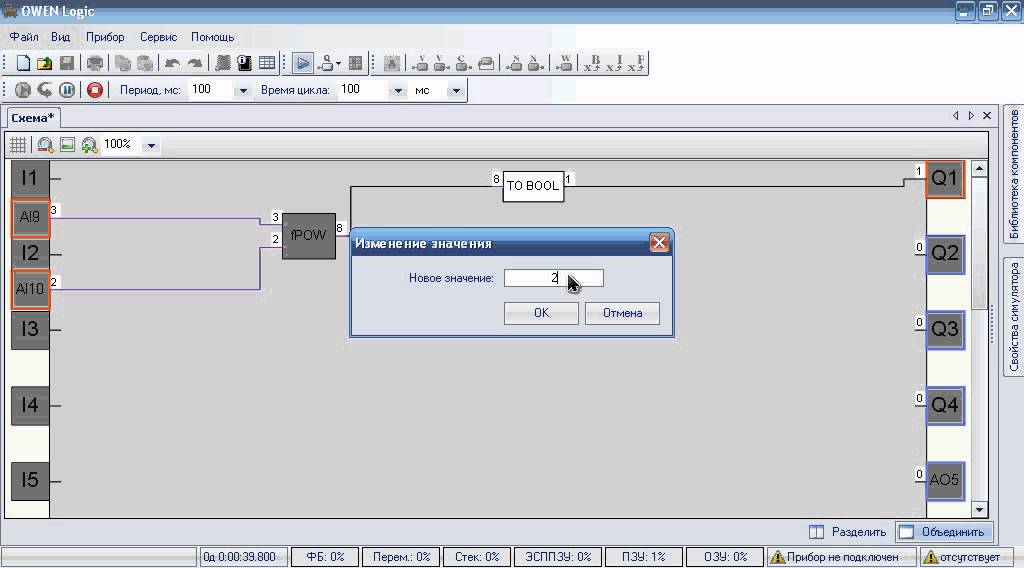Toggle the simulator mode play icon
Viewport: 1024px width, 568px height.
pyautogui.click(x=302, y=63)
